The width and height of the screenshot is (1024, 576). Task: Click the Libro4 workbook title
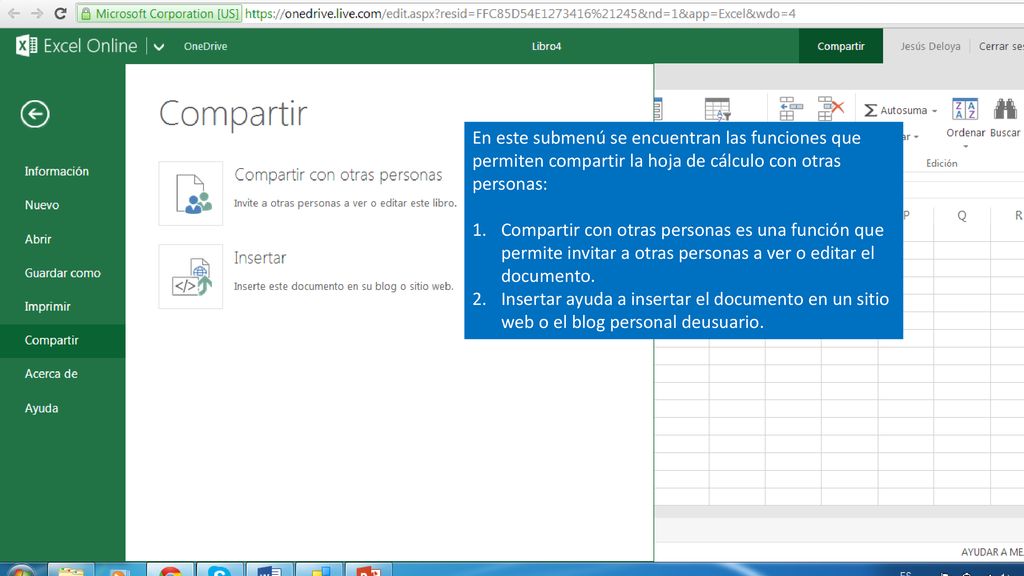point(547,46)
